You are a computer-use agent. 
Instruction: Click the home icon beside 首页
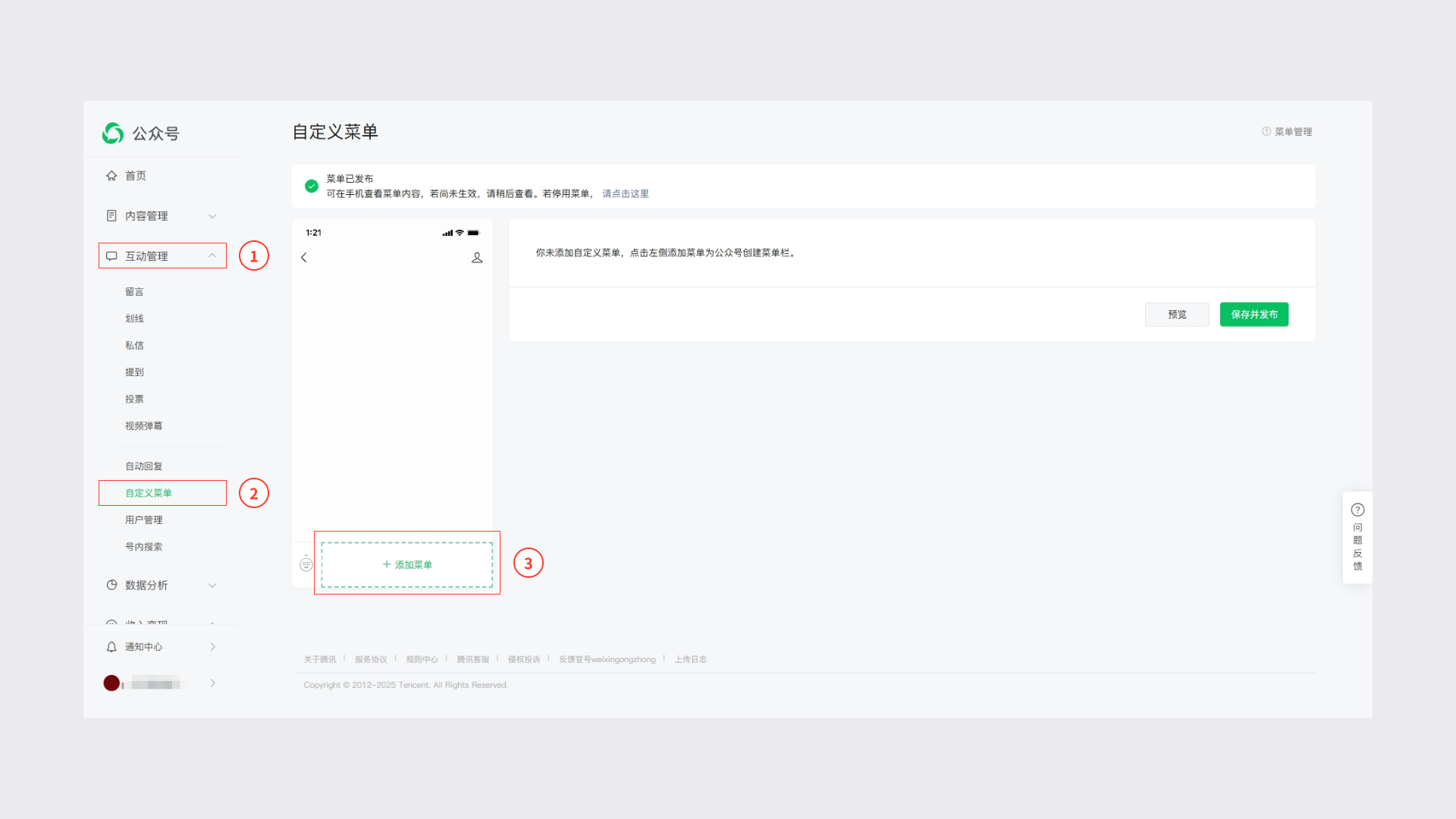pyautogui.click(x=111, y=176)
